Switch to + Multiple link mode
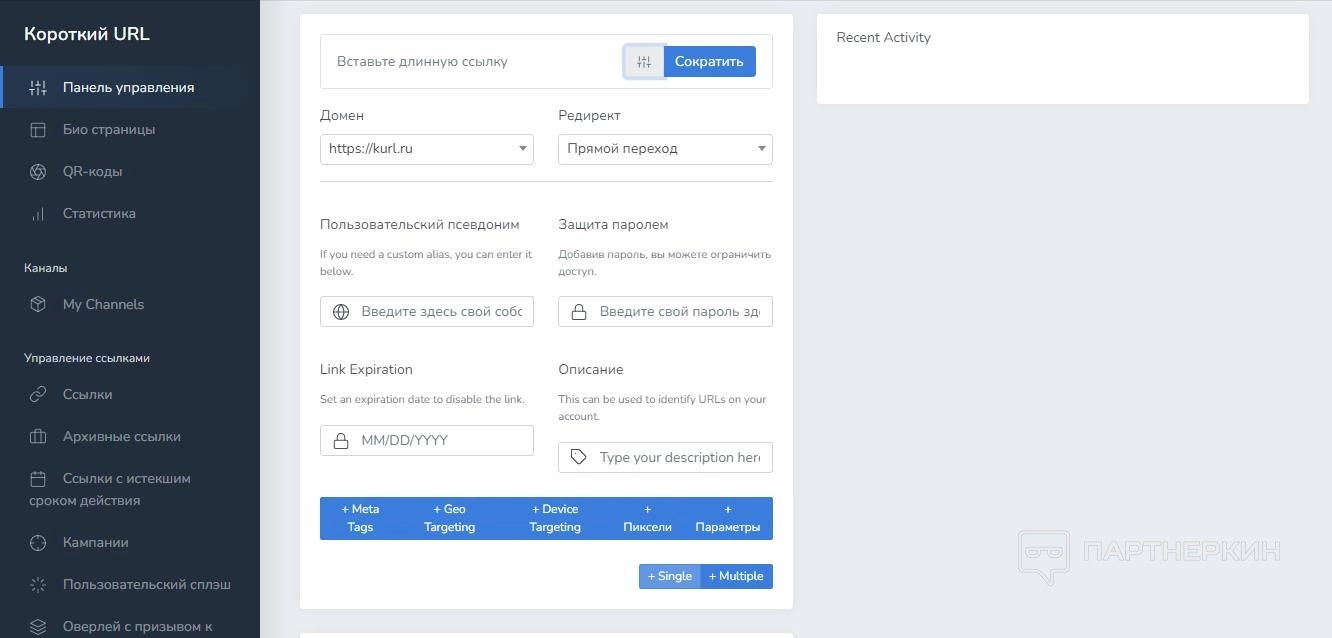Viewport: 1332px width, 638px height. tap(736, 576)
